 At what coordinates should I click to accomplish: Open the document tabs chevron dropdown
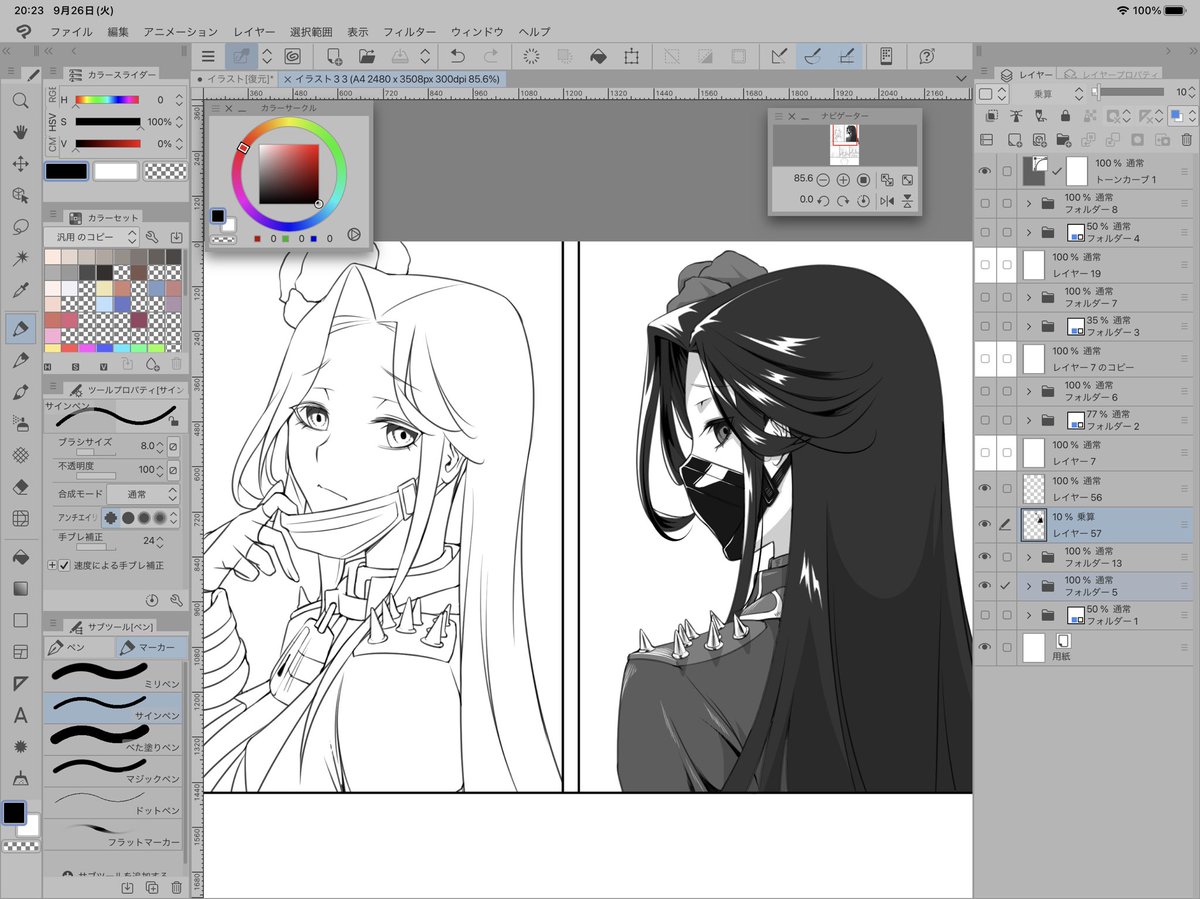pyautogui.click(x=962, y=78)
